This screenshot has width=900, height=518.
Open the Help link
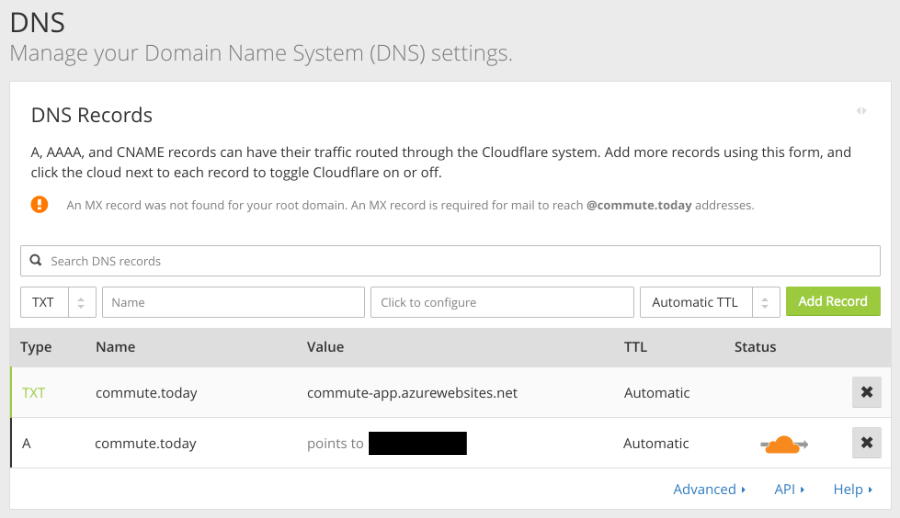[x=852, y=489]
